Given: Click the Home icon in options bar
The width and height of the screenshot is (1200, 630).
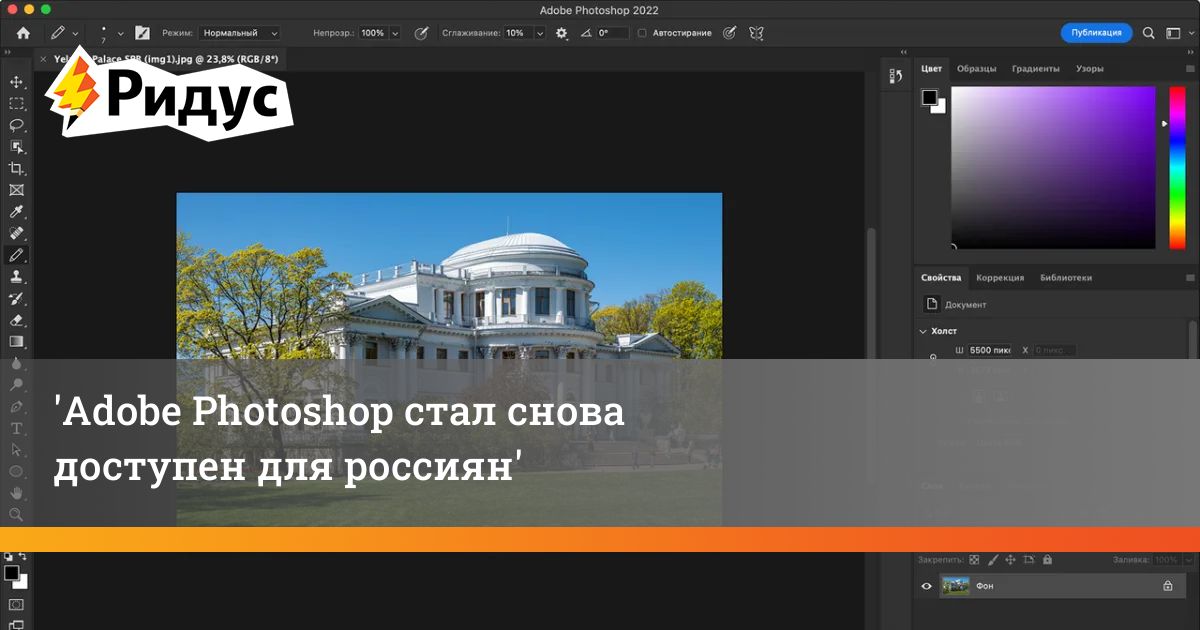Looking at the screenshot, I should [x=23, y=33].
